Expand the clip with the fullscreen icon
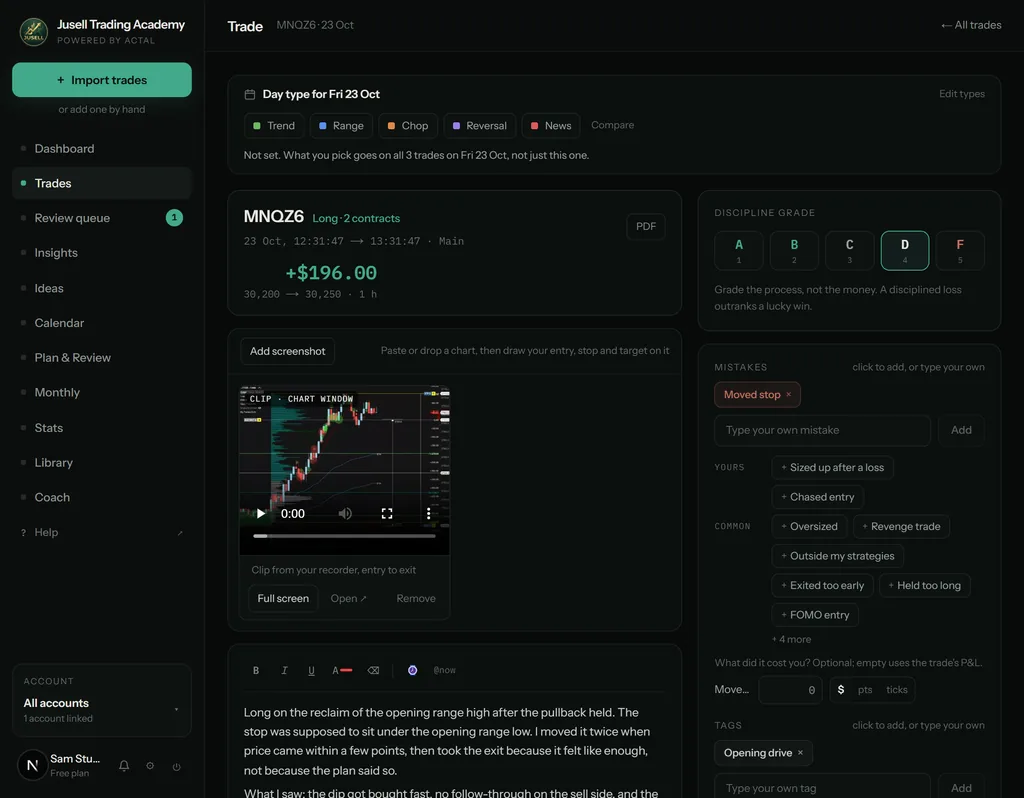The image size is (1024, 798). pos(387,513)
